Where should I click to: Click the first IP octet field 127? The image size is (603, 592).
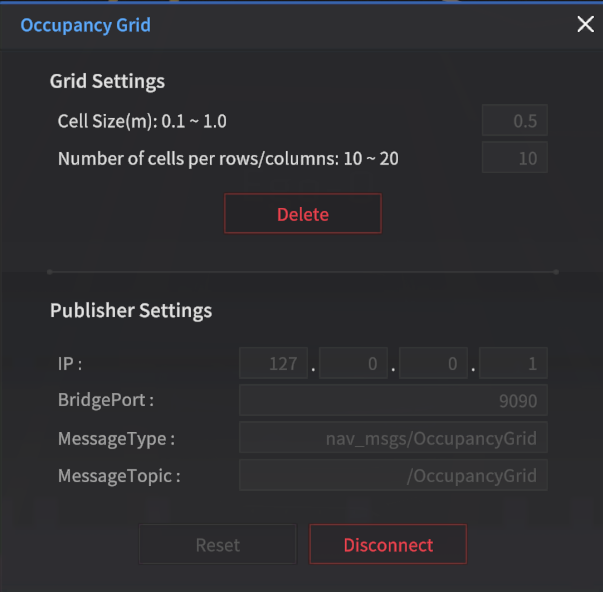click(273, 364)
